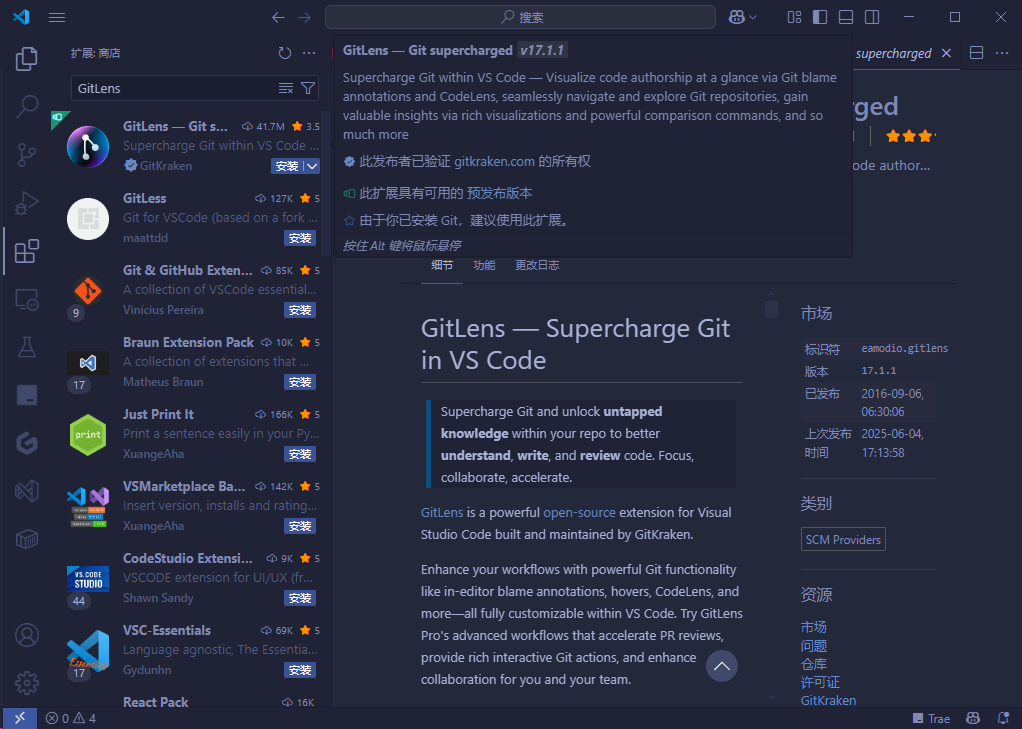Open the extensions filter funnel
This screenshot has height=729, width=1022.
[x=308, y=88]
